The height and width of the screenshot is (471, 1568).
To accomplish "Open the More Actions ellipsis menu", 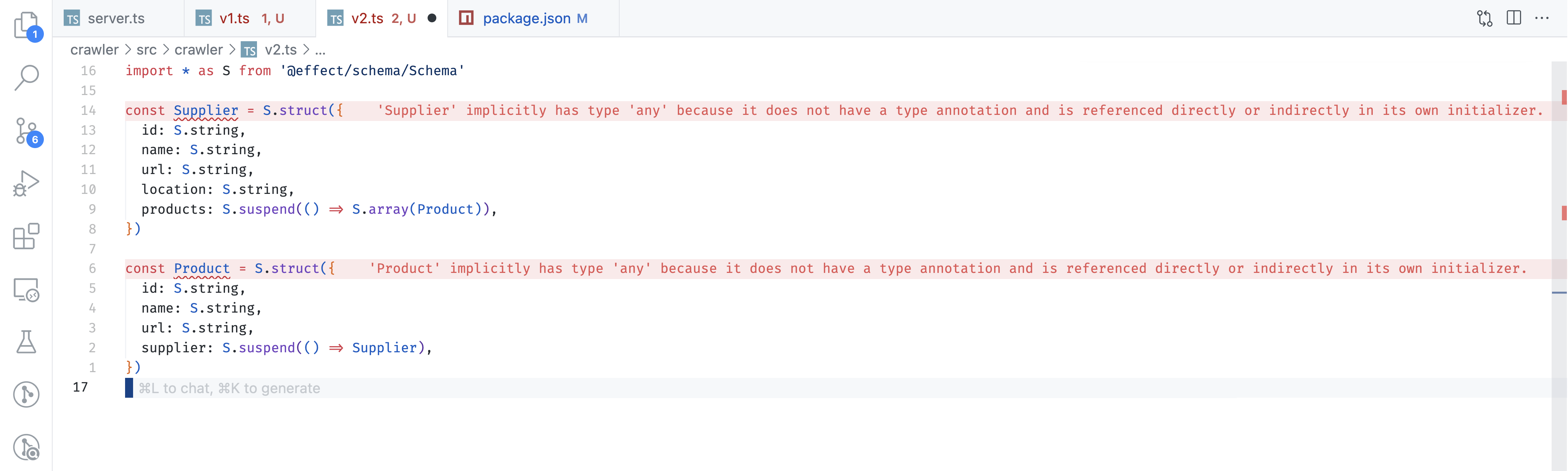I will tap(1541, 18).
